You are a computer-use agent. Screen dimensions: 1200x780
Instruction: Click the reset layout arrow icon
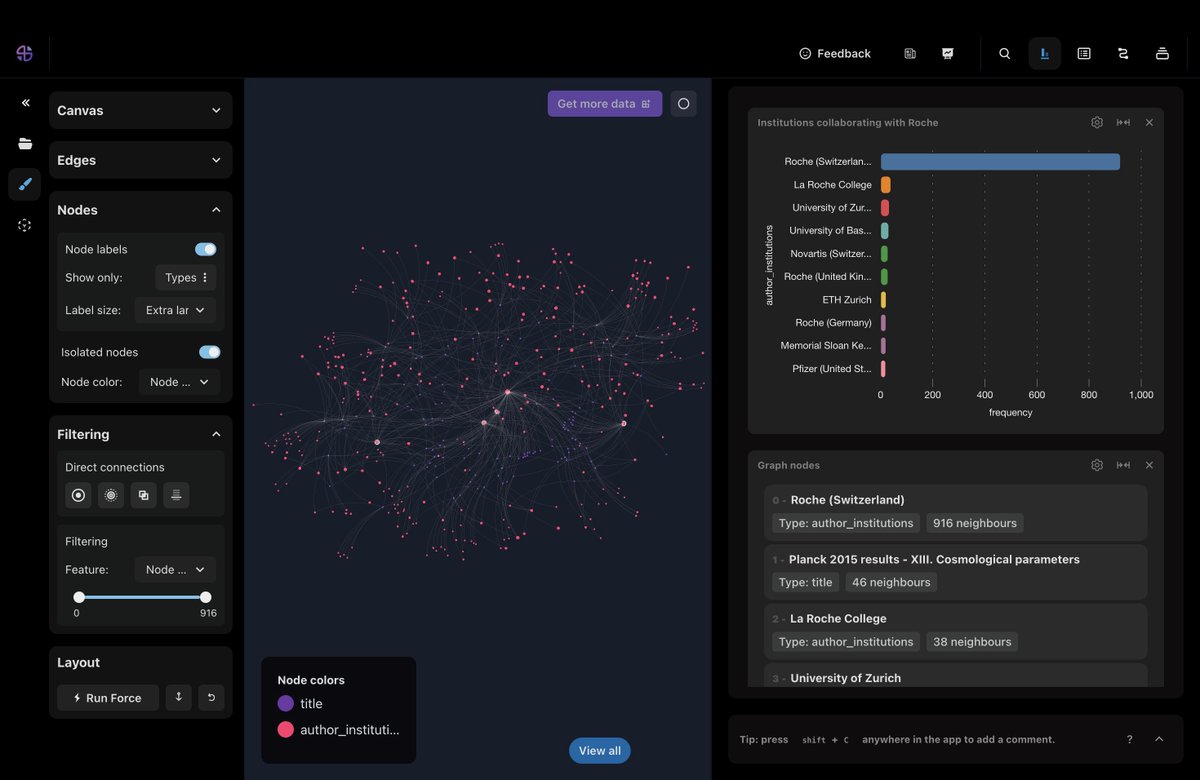(211, 697)
